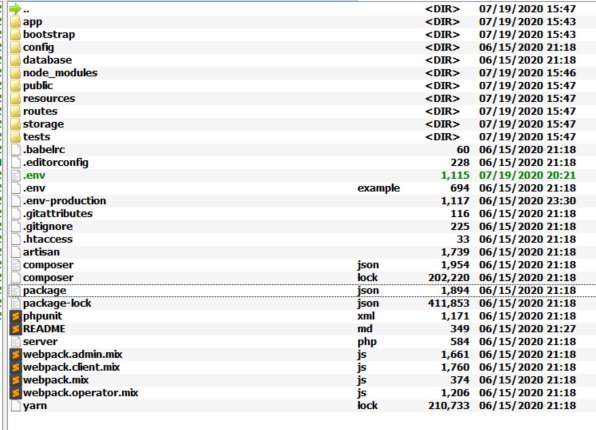Click the 06/15/2020 21:27 date of README
The width and height of the screenshot is (596, 430).
(x=528, y=329)
